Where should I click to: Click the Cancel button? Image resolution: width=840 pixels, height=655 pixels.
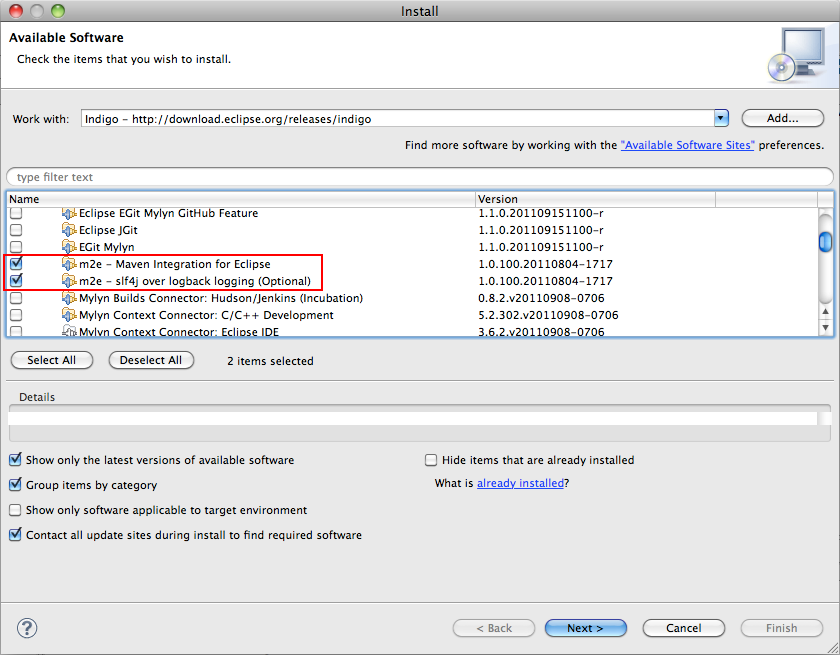684,628
